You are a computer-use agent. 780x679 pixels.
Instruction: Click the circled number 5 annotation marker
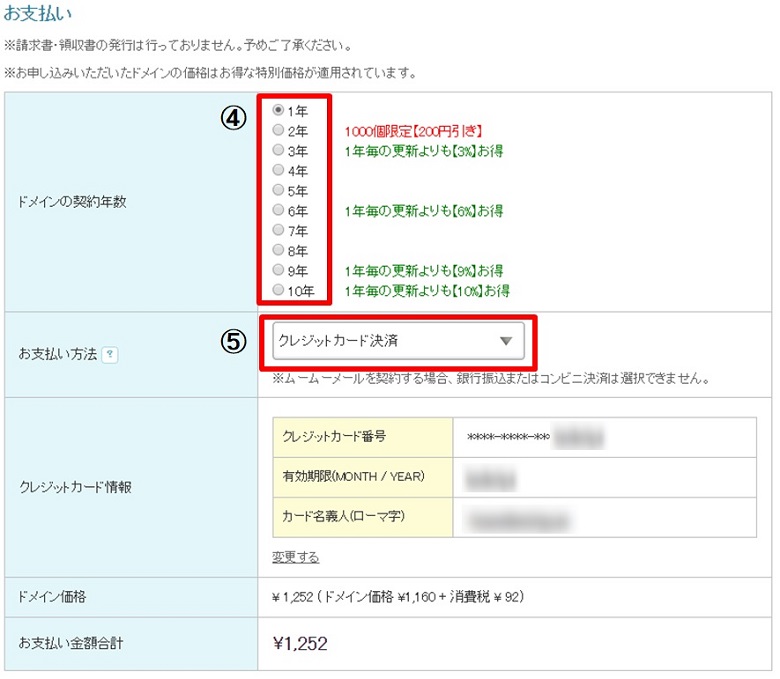[232, 341]
